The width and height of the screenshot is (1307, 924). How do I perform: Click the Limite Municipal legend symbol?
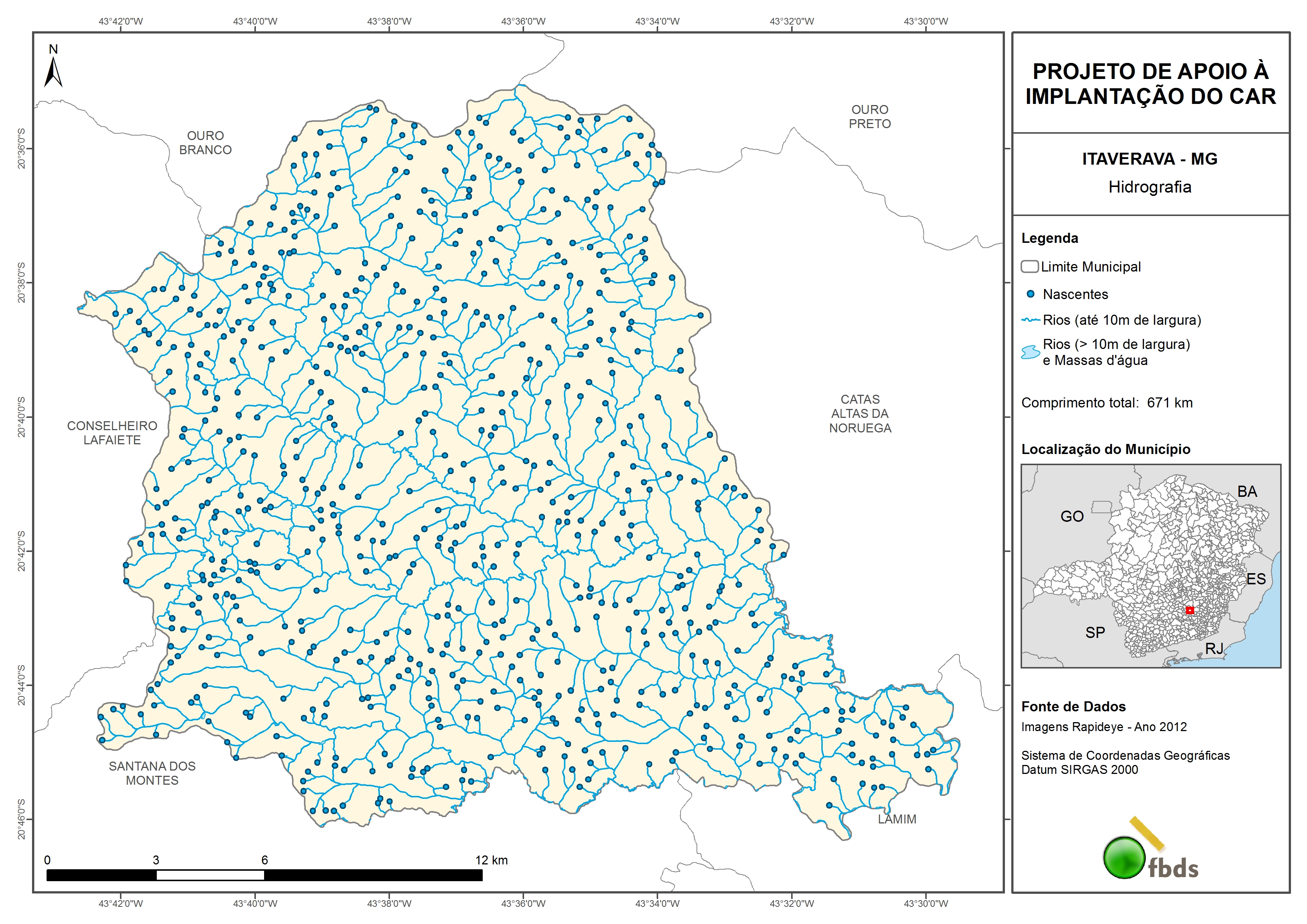click(1029, 266)
